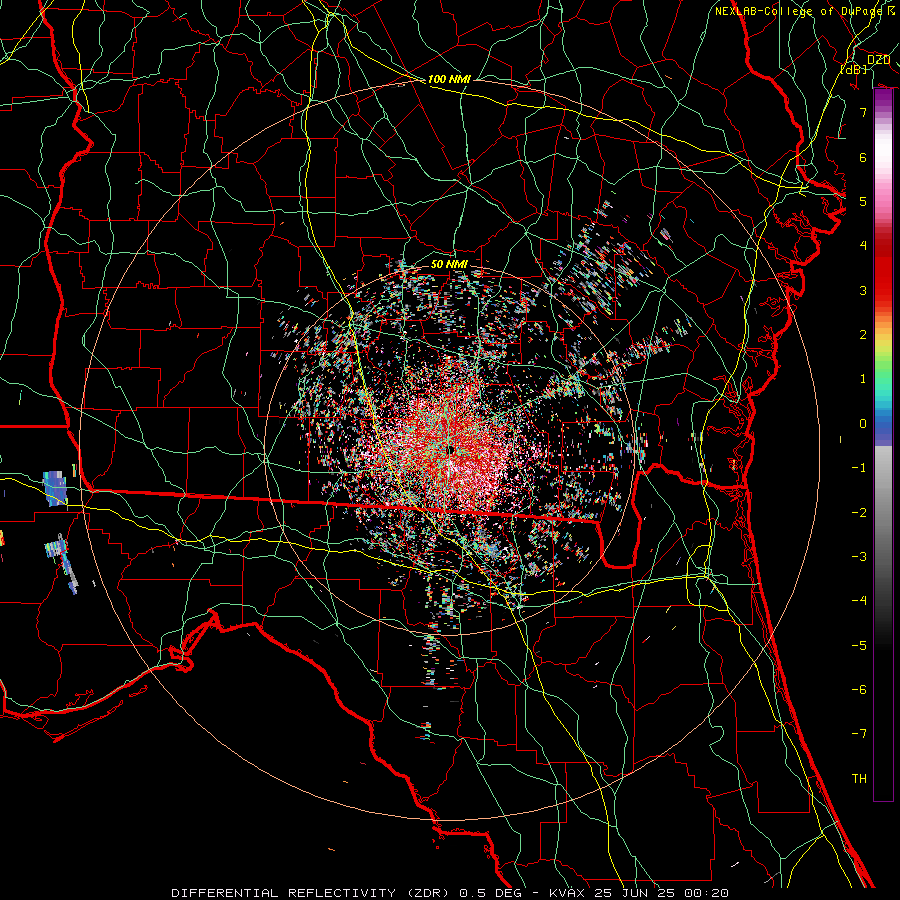
Task: Click the -4 value on the color scale
Action: 859,601
